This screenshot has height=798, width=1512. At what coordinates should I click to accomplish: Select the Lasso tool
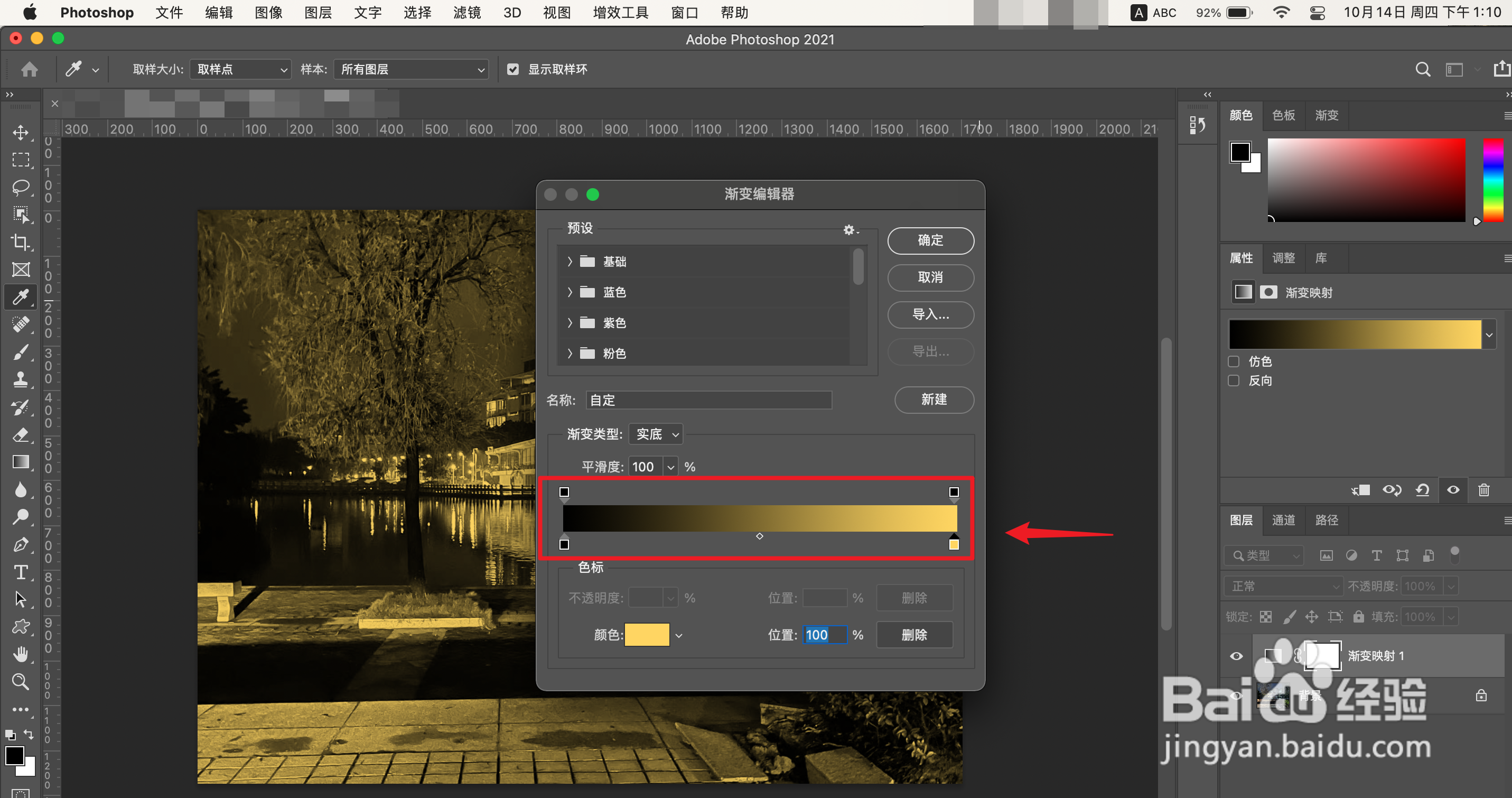[21, 187]
